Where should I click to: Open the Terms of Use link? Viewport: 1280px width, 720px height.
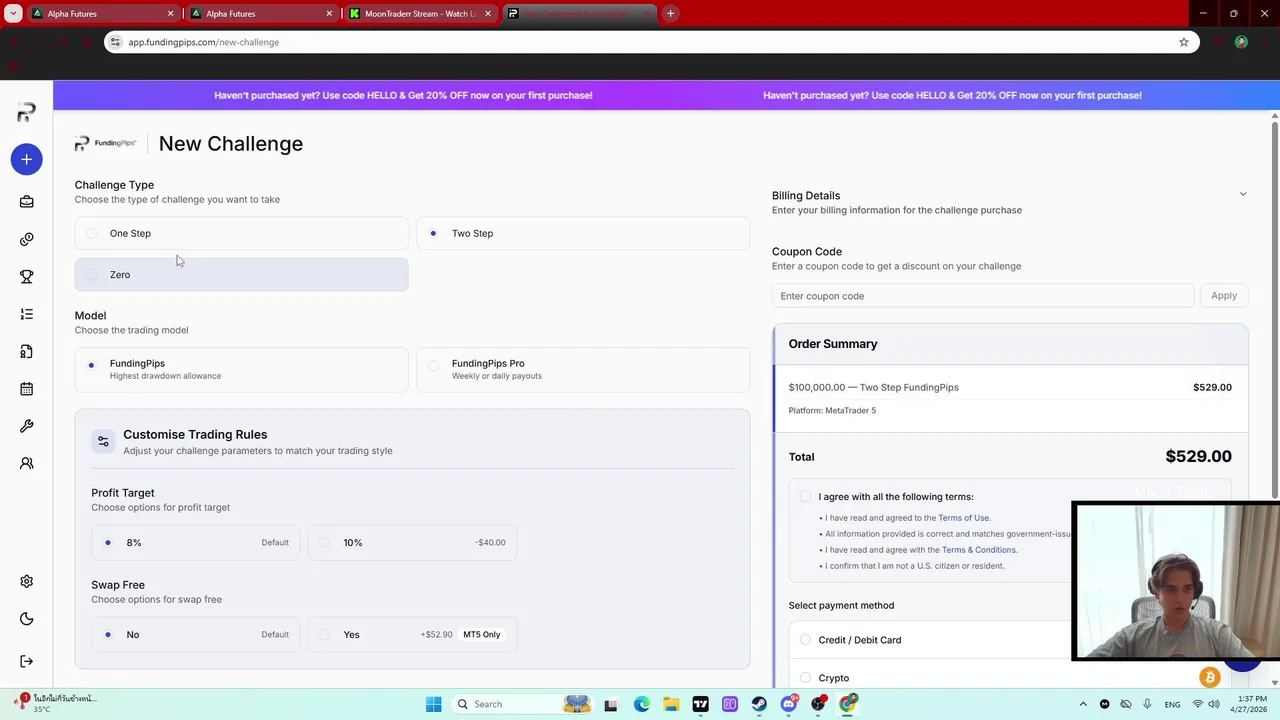[x=963, y=518]
